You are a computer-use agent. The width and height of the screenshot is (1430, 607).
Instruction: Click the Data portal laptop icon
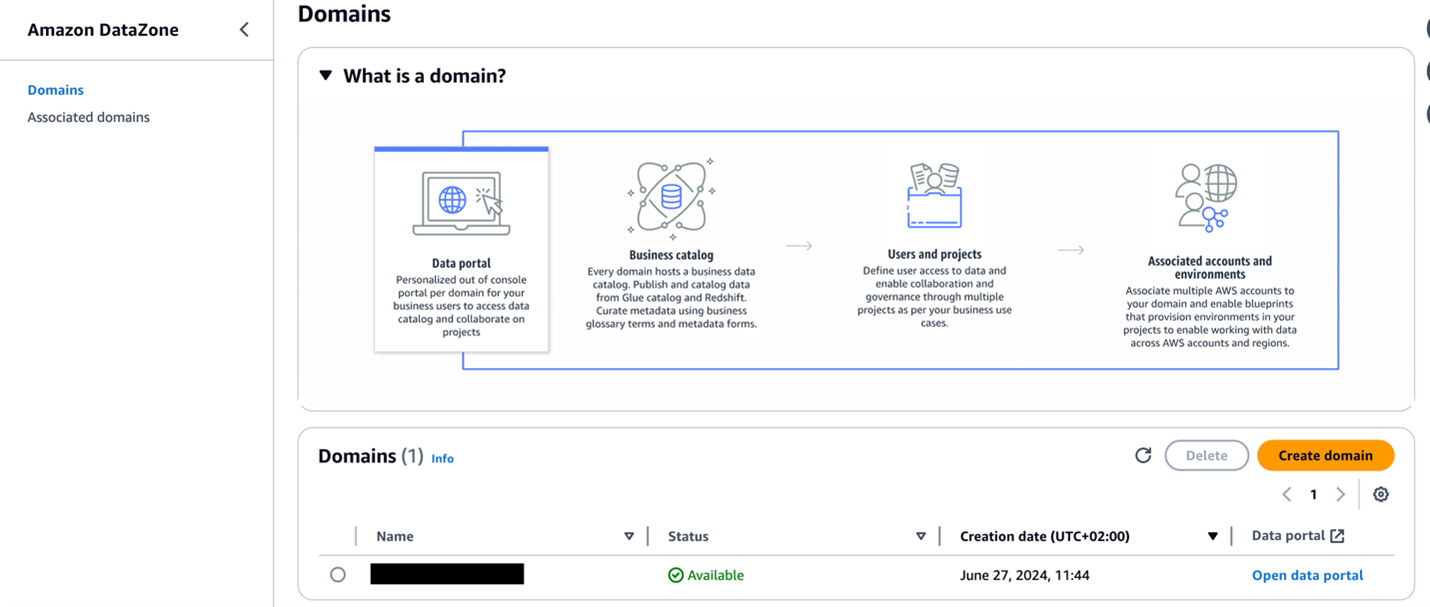tap(461, 203)
